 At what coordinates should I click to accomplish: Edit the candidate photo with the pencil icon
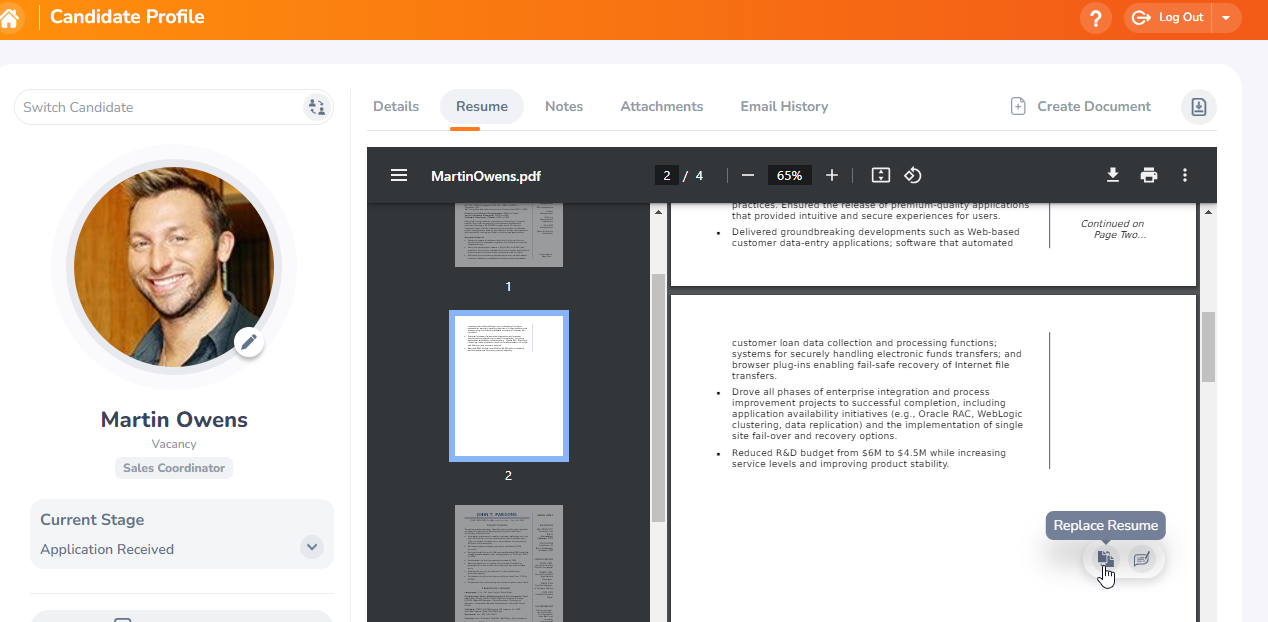coord(249,341)
